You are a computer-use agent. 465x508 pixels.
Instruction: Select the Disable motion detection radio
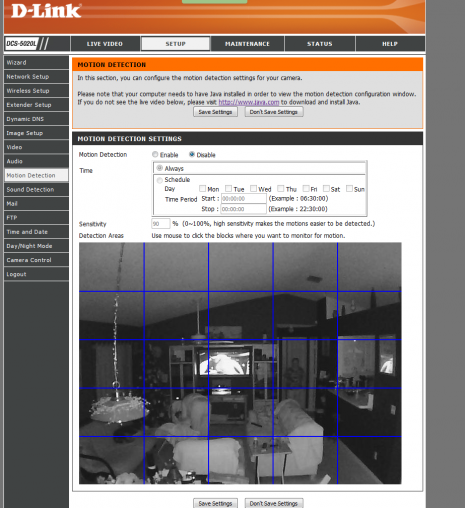click(x=192, y=154)
